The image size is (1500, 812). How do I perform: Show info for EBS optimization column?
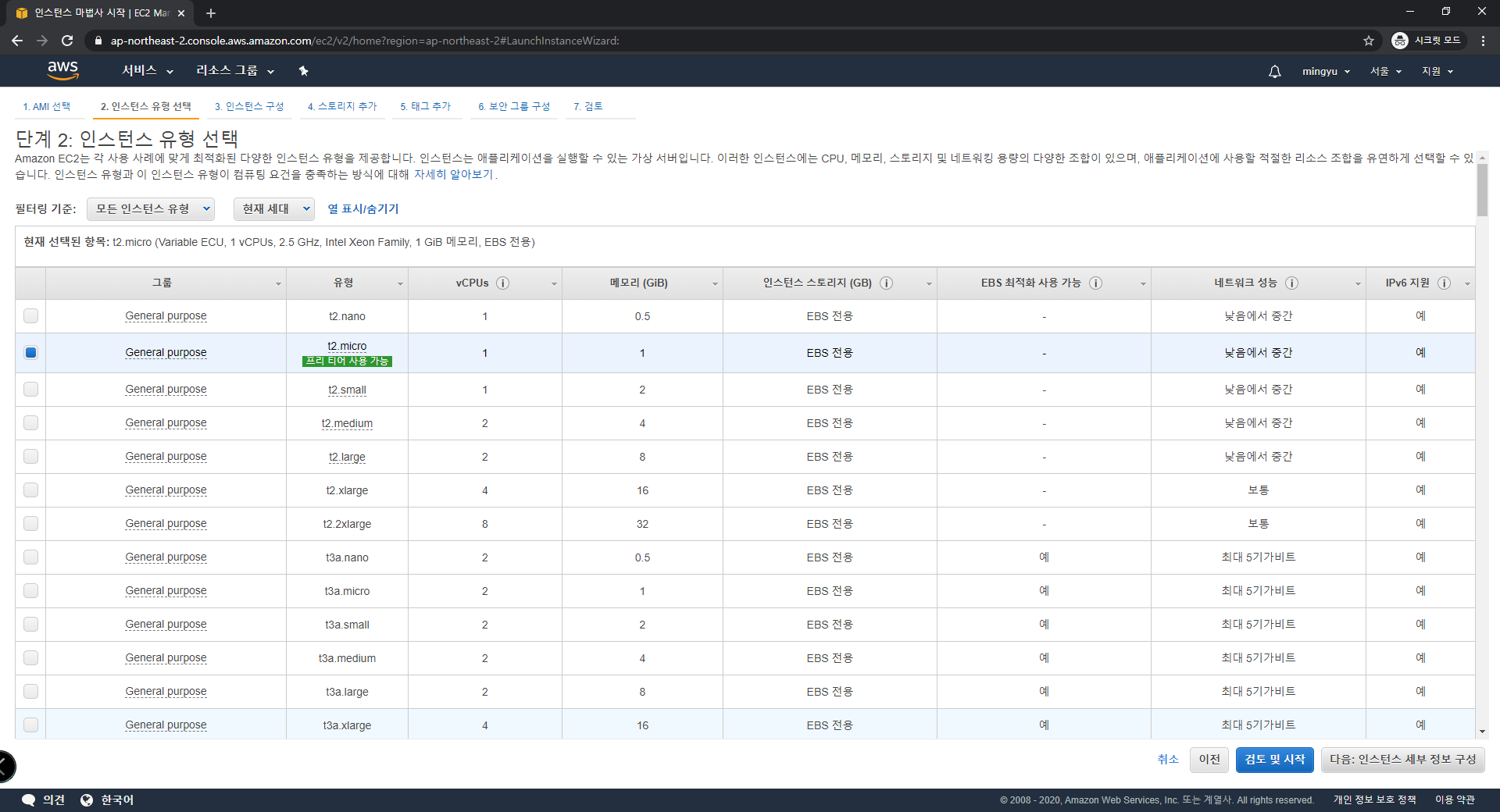point(1096,283)
